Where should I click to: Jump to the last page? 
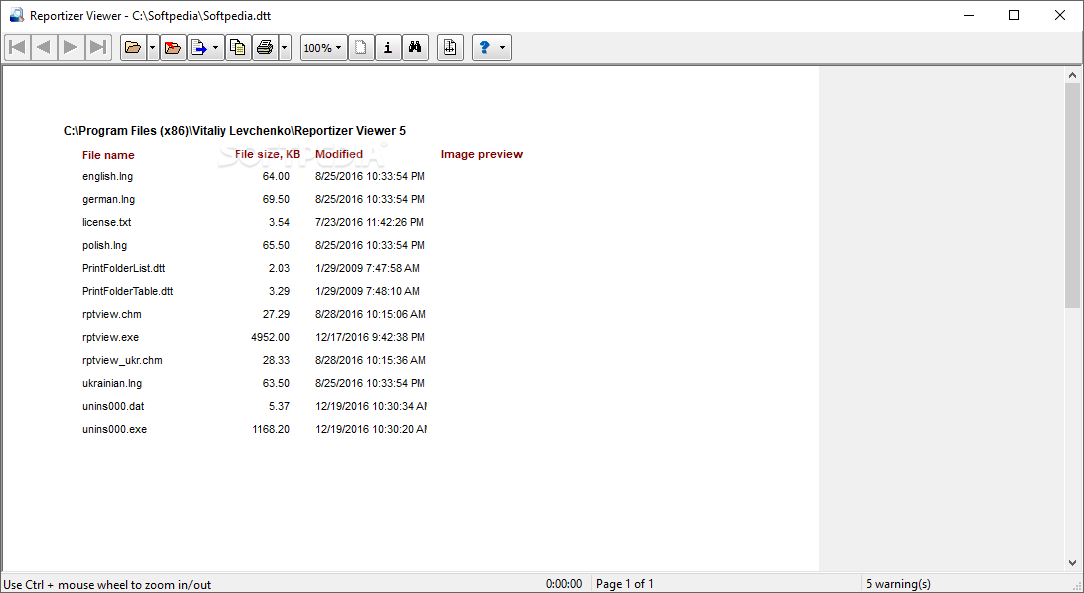pyautogui.click(x=98, y=48)
